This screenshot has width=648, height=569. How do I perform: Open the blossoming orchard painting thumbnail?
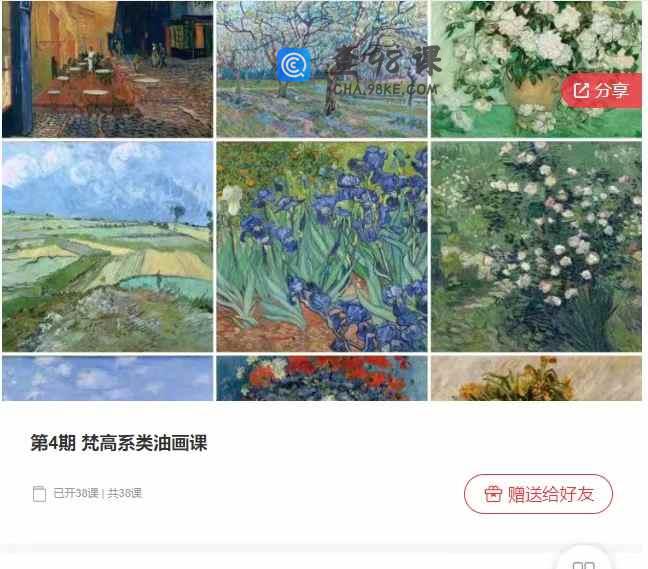(x=322, y=69)
